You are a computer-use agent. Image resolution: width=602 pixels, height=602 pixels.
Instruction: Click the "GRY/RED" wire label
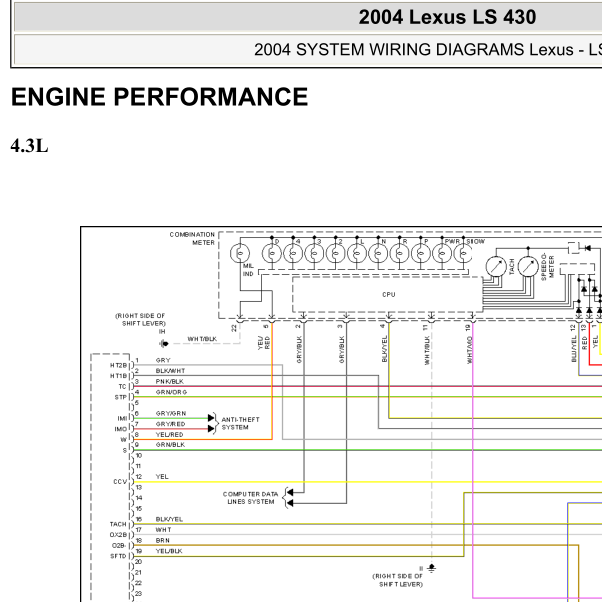tap(170, 424)
